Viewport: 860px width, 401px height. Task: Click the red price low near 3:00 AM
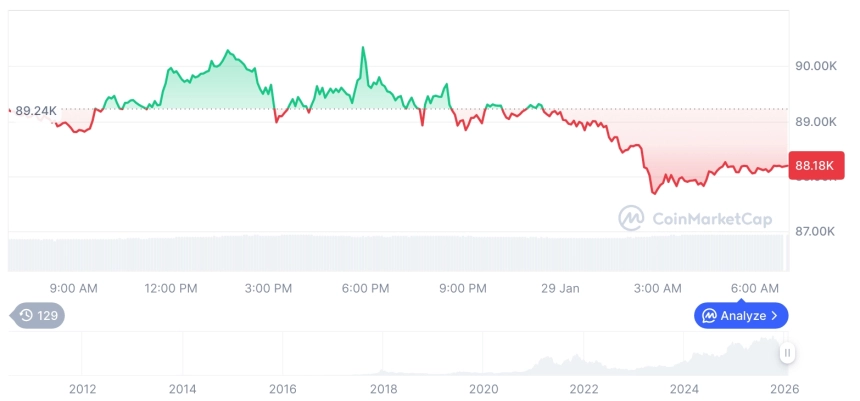click(x=654, y=193)
